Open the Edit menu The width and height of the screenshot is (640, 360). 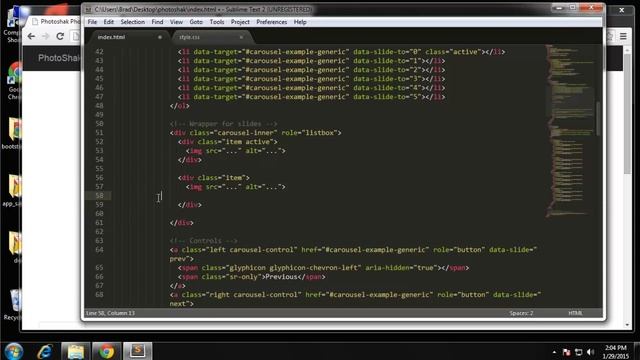coord(109,22)
